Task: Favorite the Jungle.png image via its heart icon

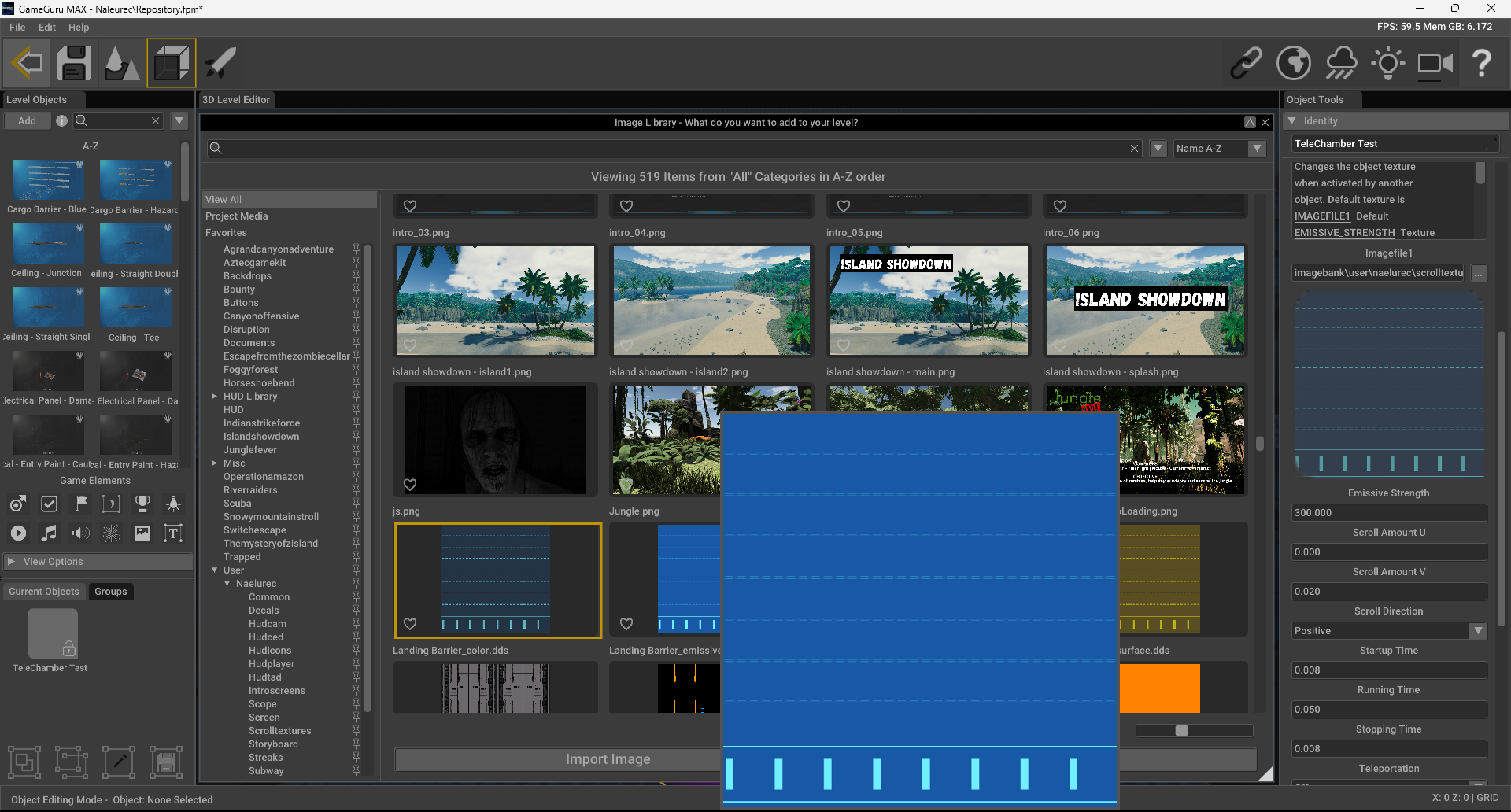Action: click(x=626, y=485)
